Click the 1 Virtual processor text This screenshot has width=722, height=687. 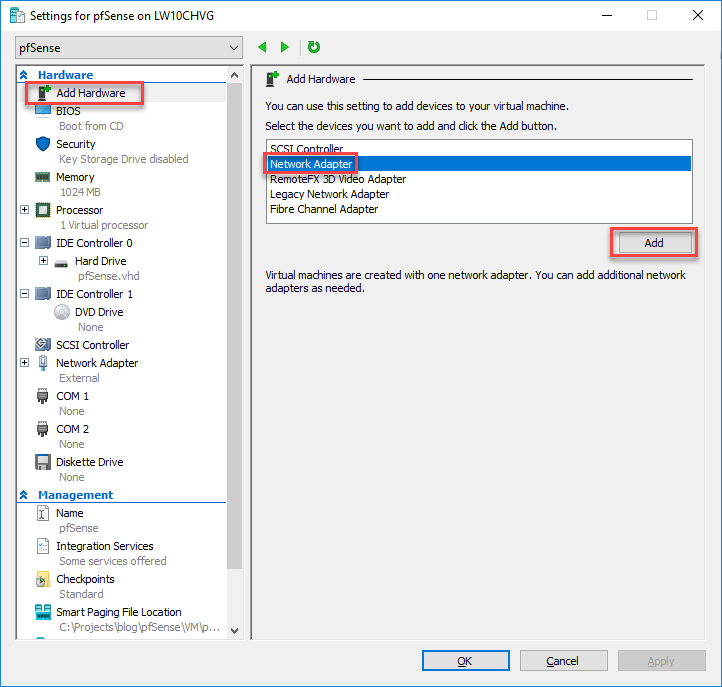click(104, 225)
